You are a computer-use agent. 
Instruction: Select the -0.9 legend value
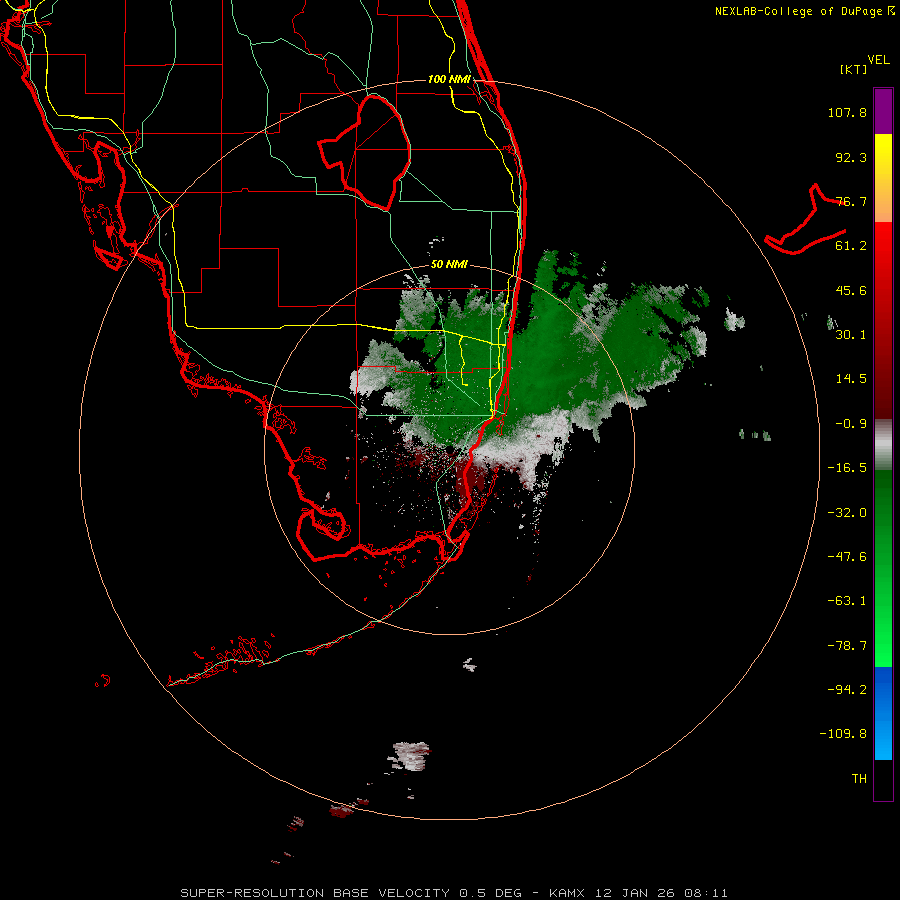click(x=851, y=424)
